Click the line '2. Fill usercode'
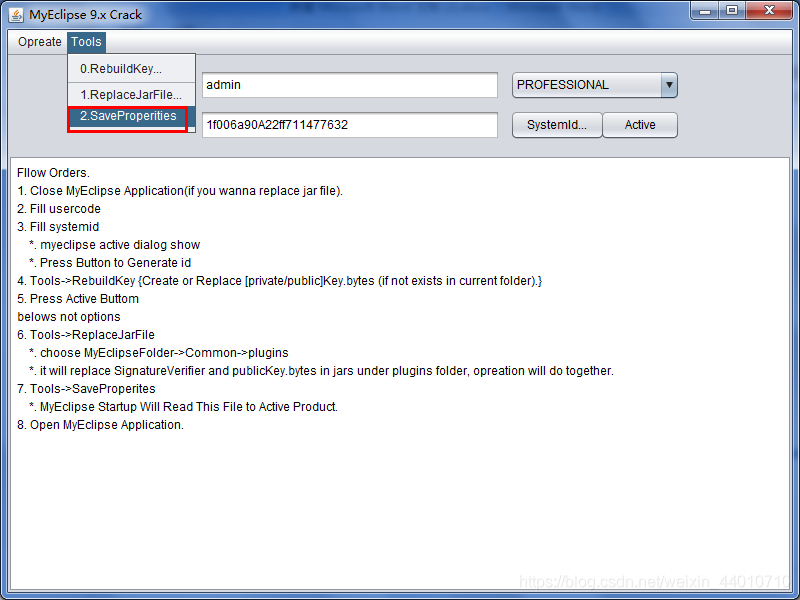Viewport: 800px width, 600px height. (x=59, y=209)
